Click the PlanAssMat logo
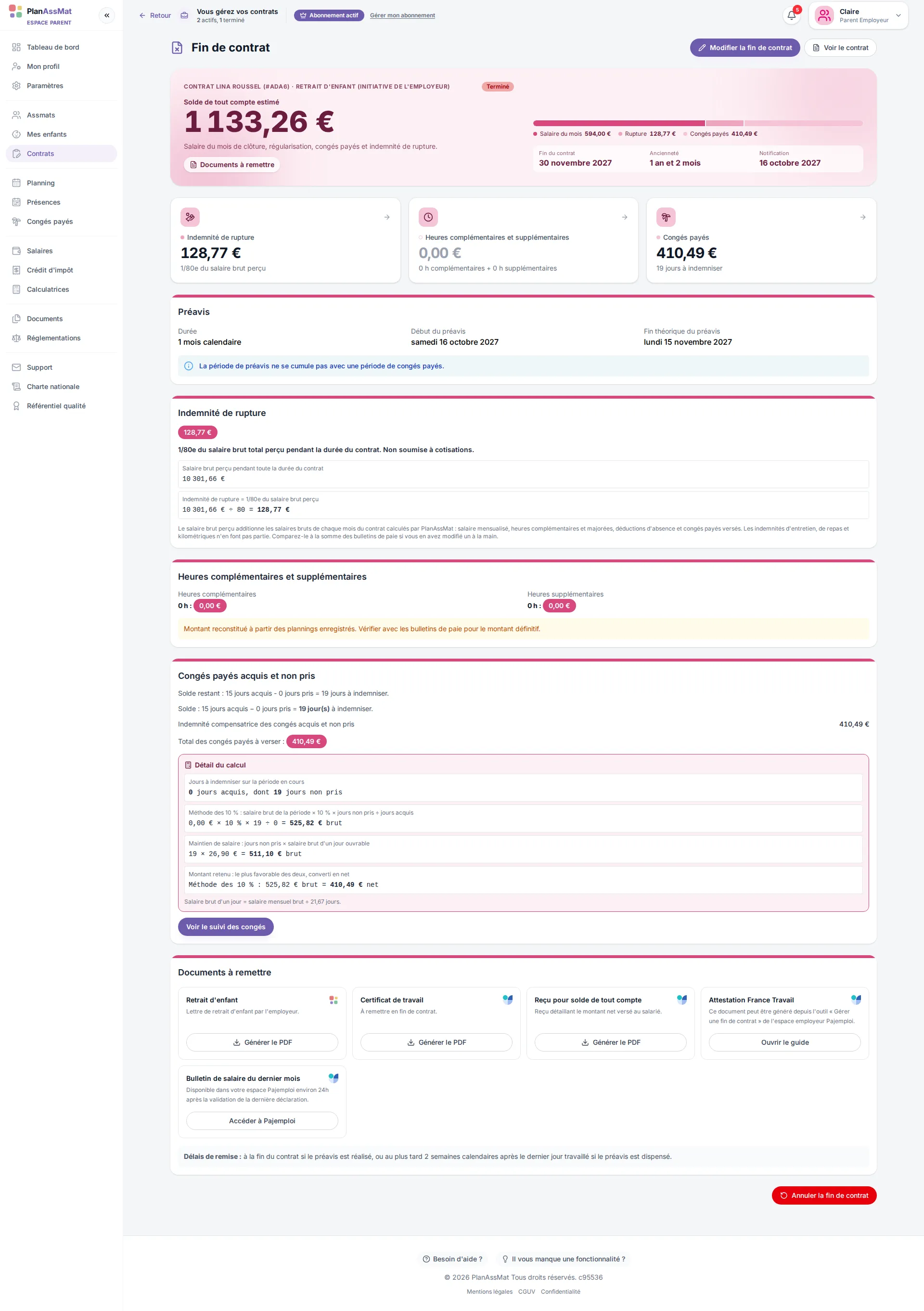 click(x=40, y=15)
